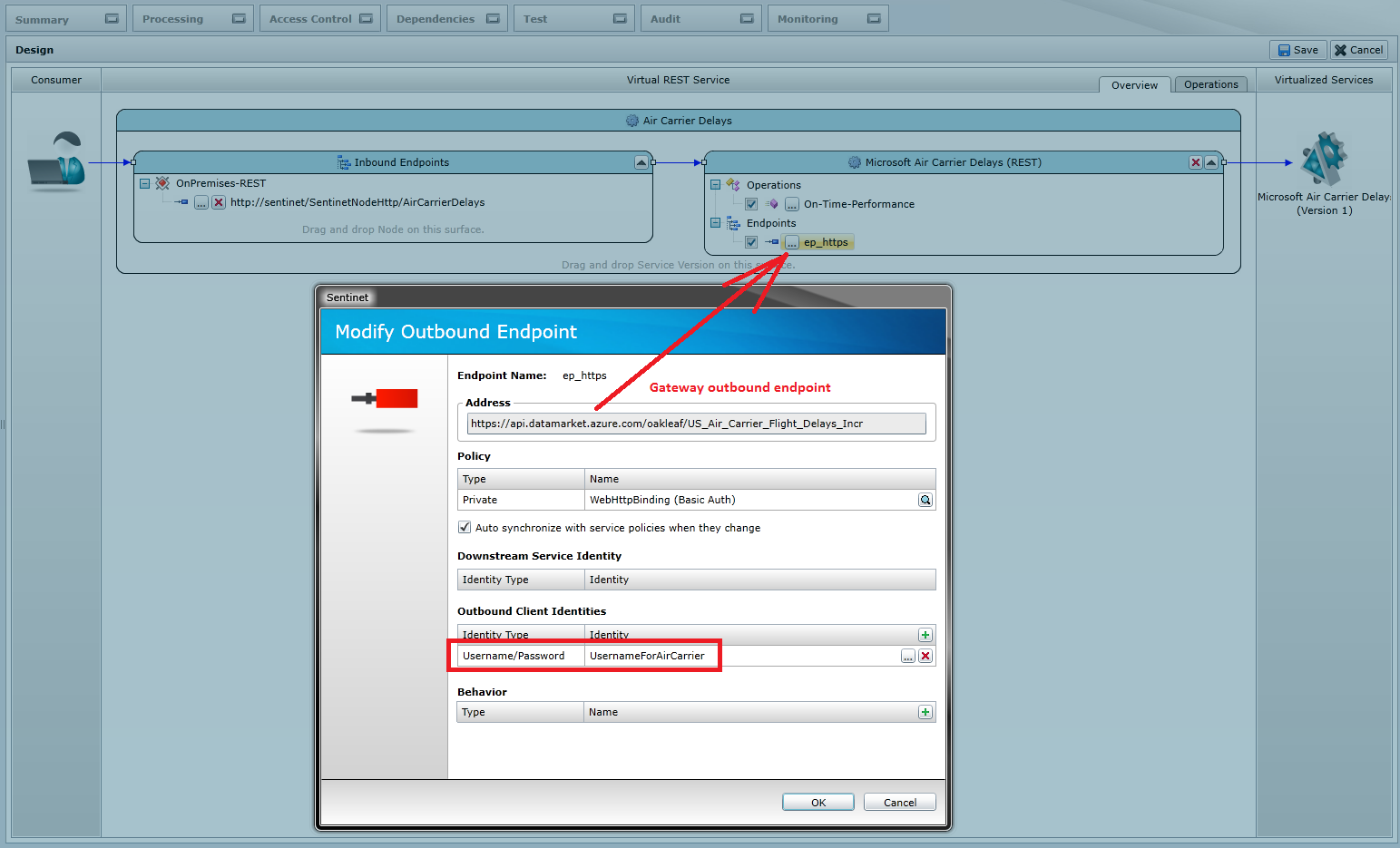This screenshot has width=1400, height=848.
Task: Open On-Time-Performance operation edit button
Action: click(x=791, y=204)
